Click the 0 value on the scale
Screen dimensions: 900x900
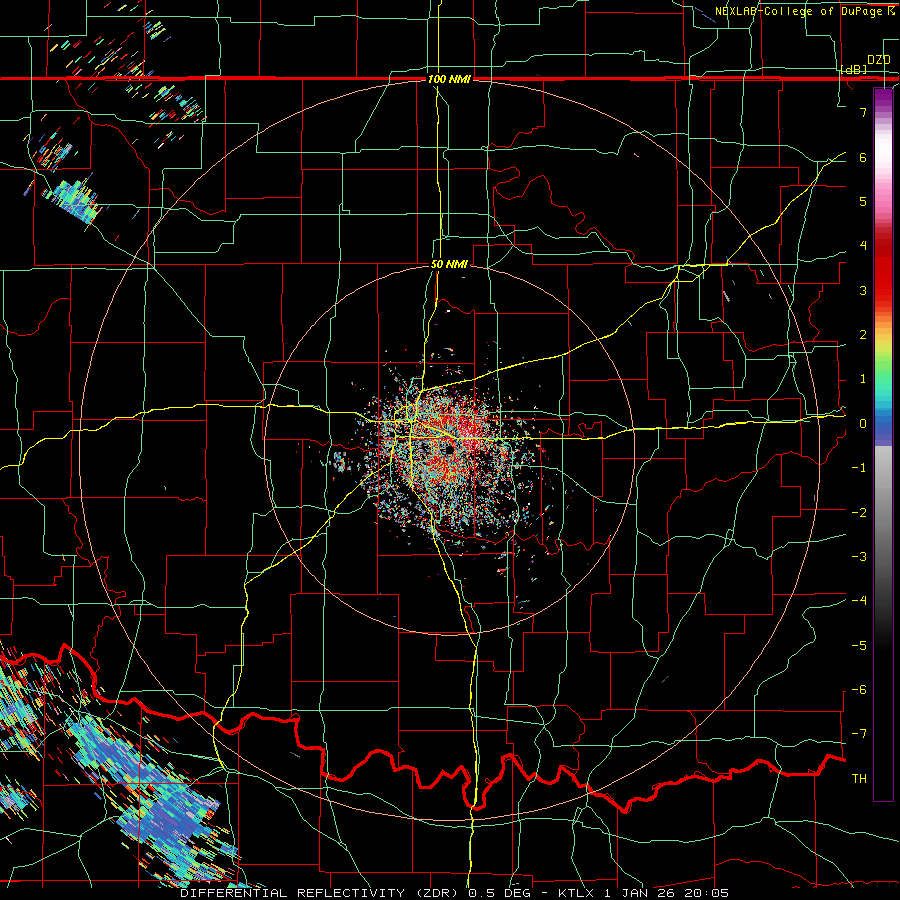(x=863, y=424)
